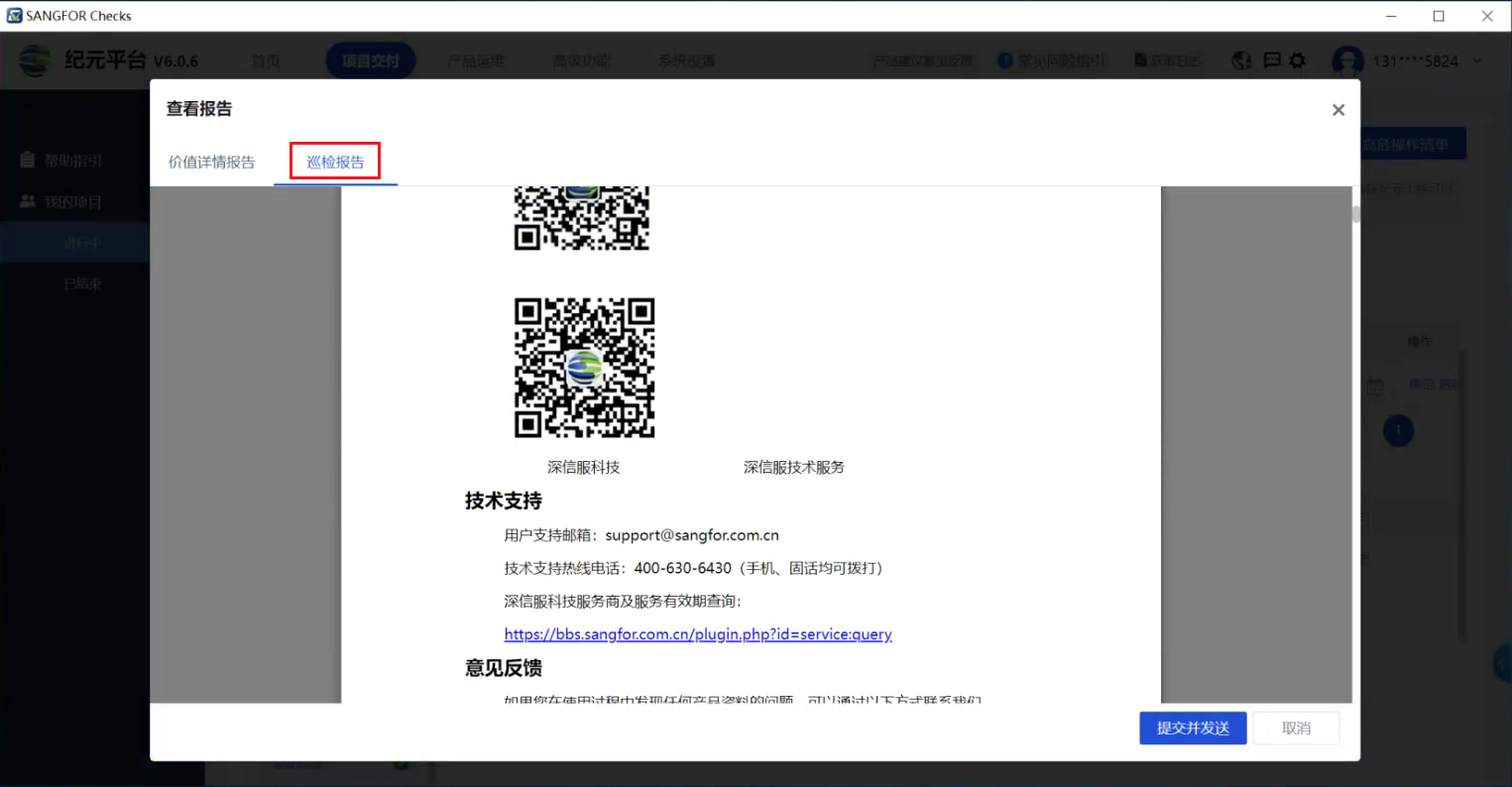Close the 查看报告 dialog with X

tap(1338, 110)
